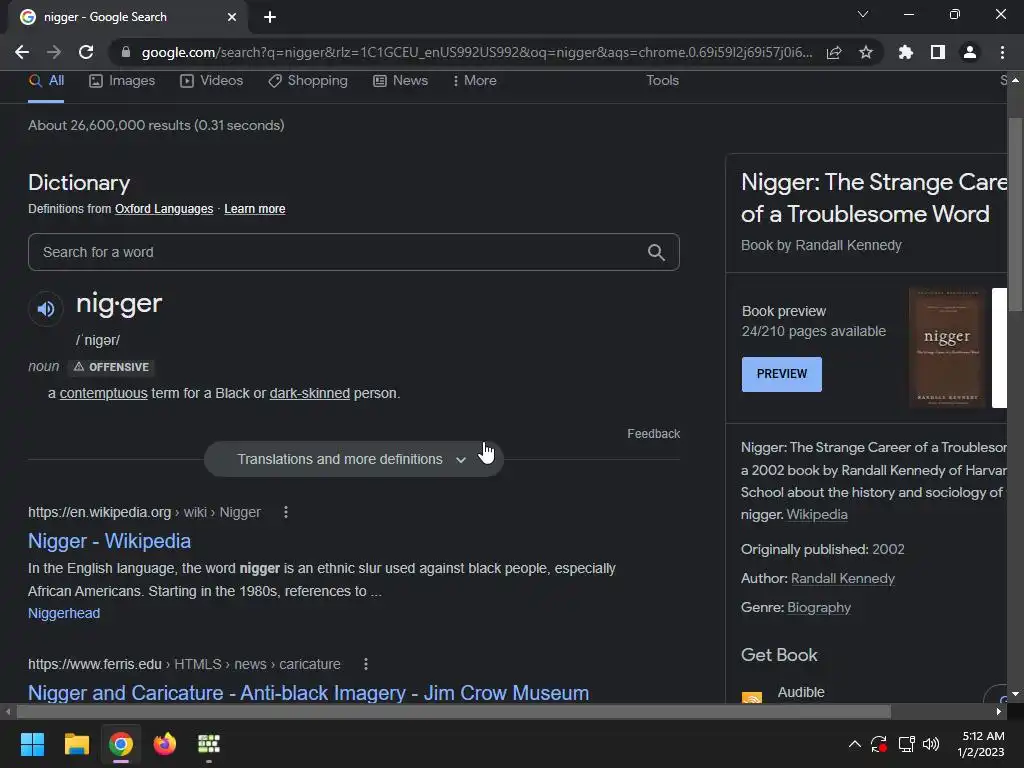Switch to the News tab
The height and width of the screenshot is (768, 1024).
tap(400, 81)
